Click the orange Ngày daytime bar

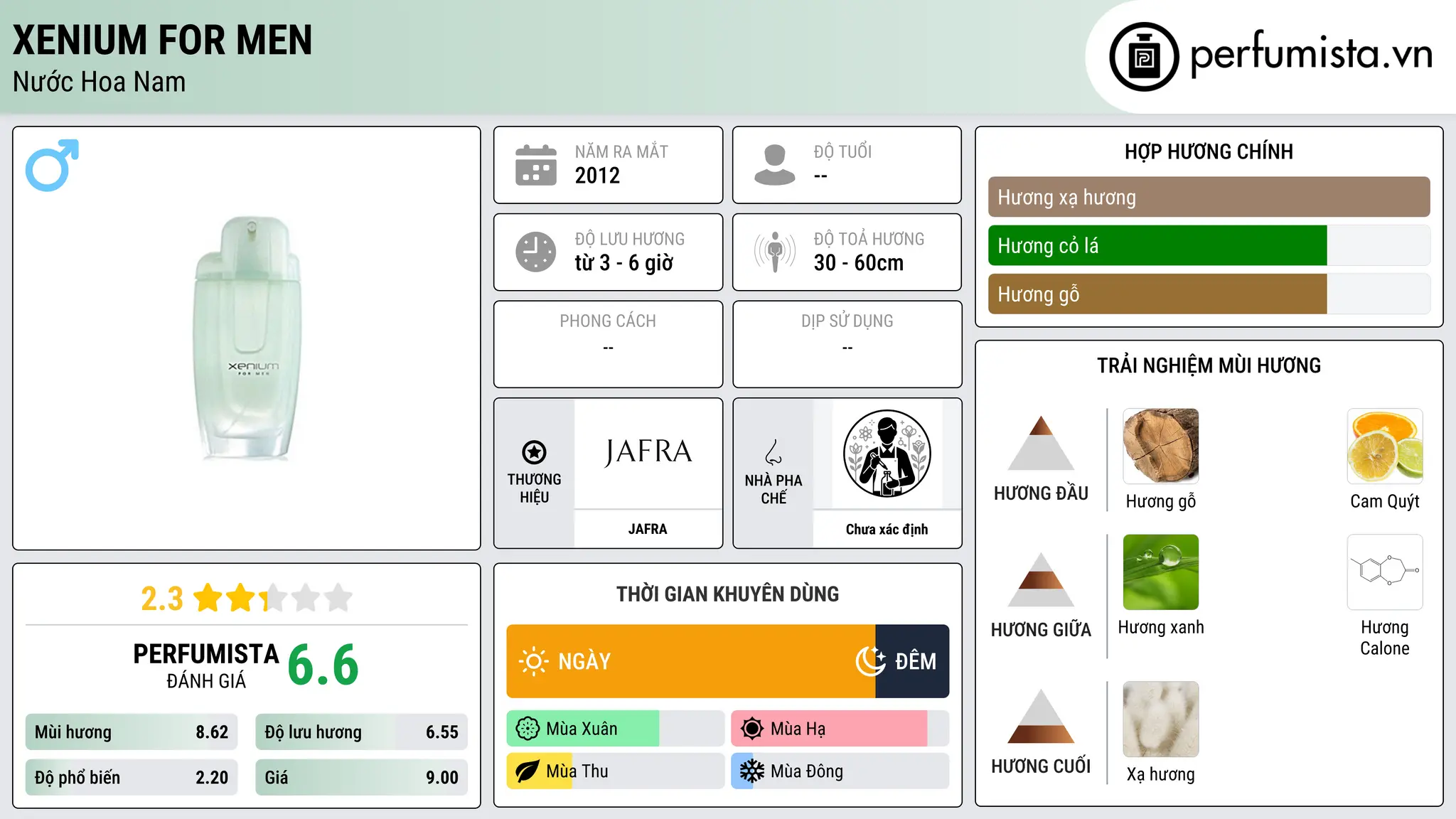tap(691, 661)
